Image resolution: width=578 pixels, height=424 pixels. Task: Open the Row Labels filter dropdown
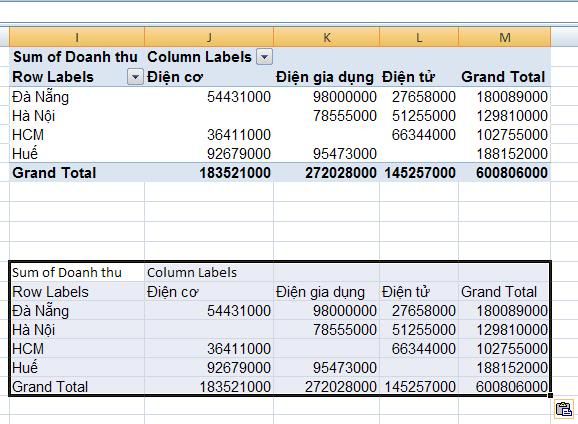[135, 77]
